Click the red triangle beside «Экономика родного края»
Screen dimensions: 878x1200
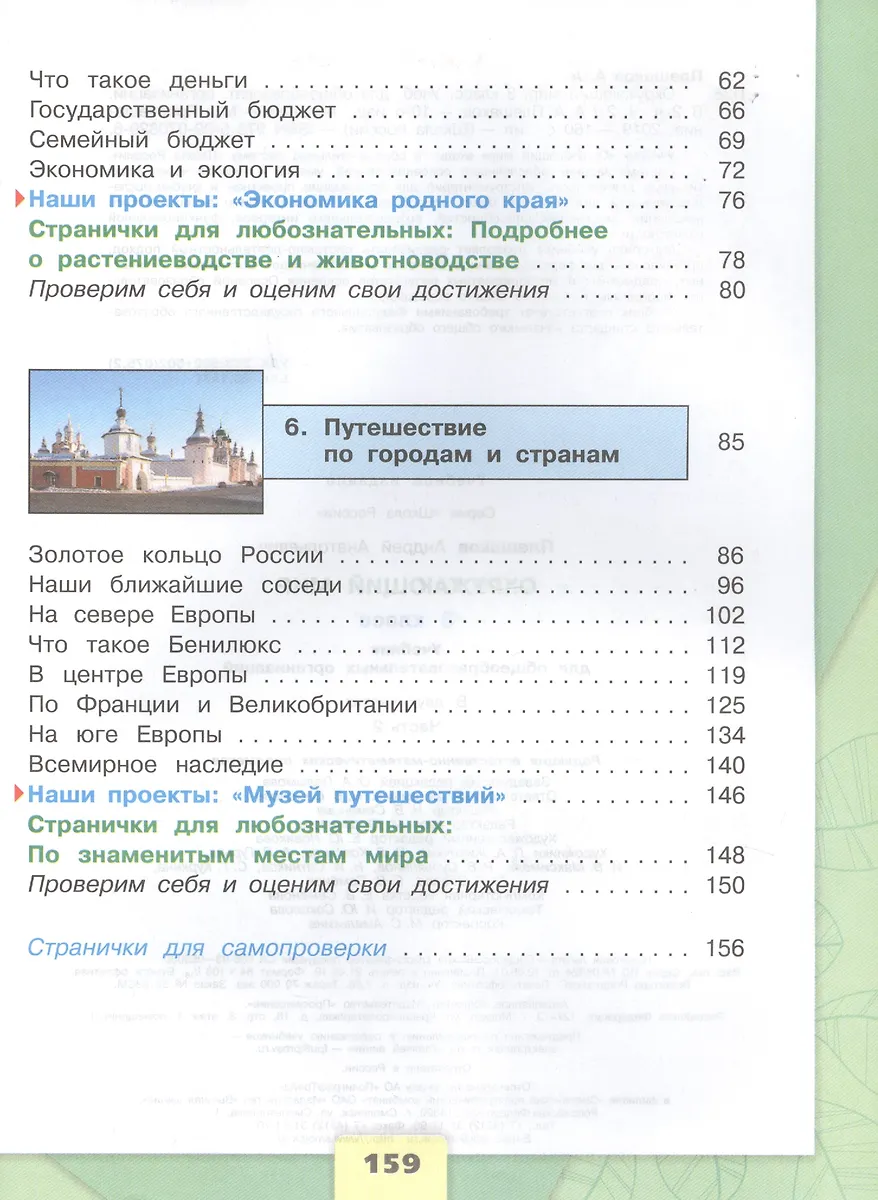coord(20,201)
